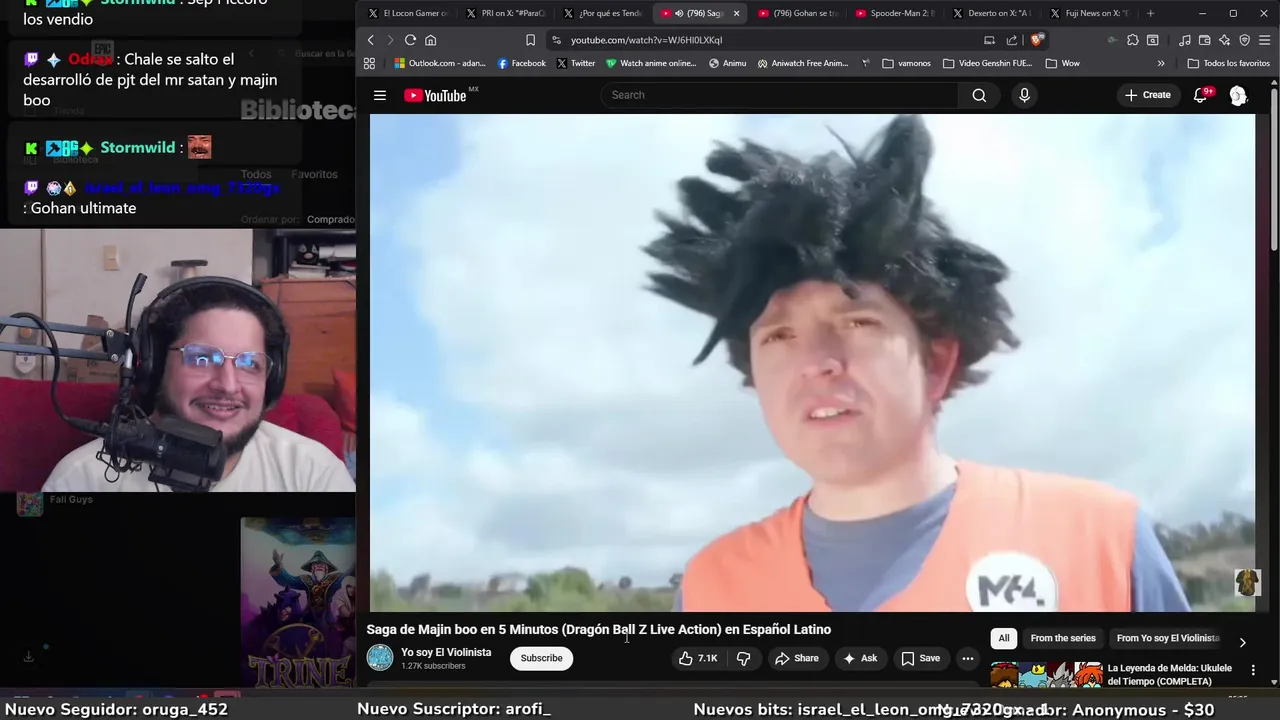
Task: Switch to ¿Por qué es Tendencia tab
Action: 603,13
